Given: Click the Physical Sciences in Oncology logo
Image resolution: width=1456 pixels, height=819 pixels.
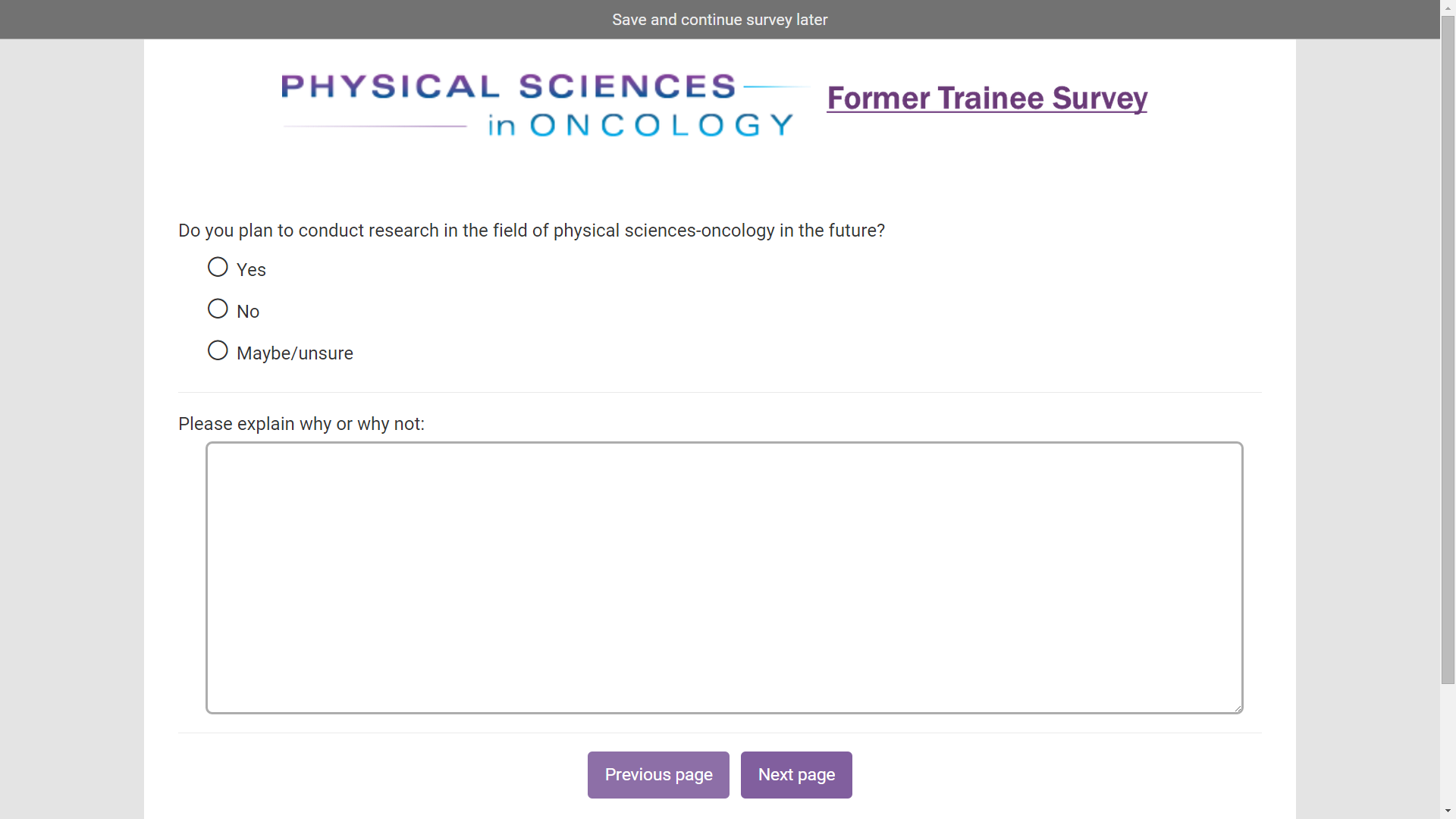Looking at the screenshot, I should 538,105.
